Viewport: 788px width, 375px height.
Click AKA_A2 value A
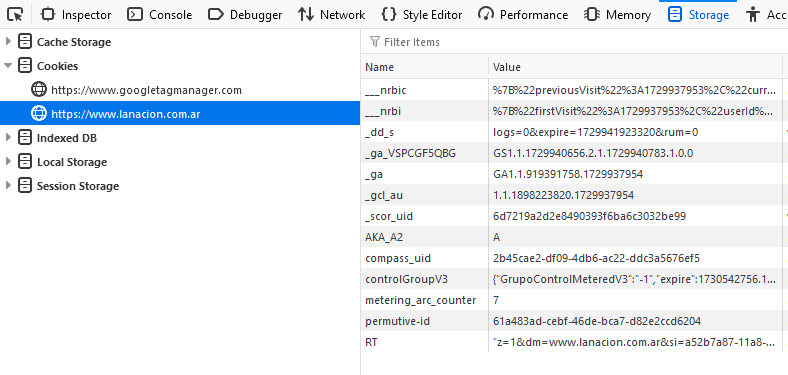coord(497,237)
